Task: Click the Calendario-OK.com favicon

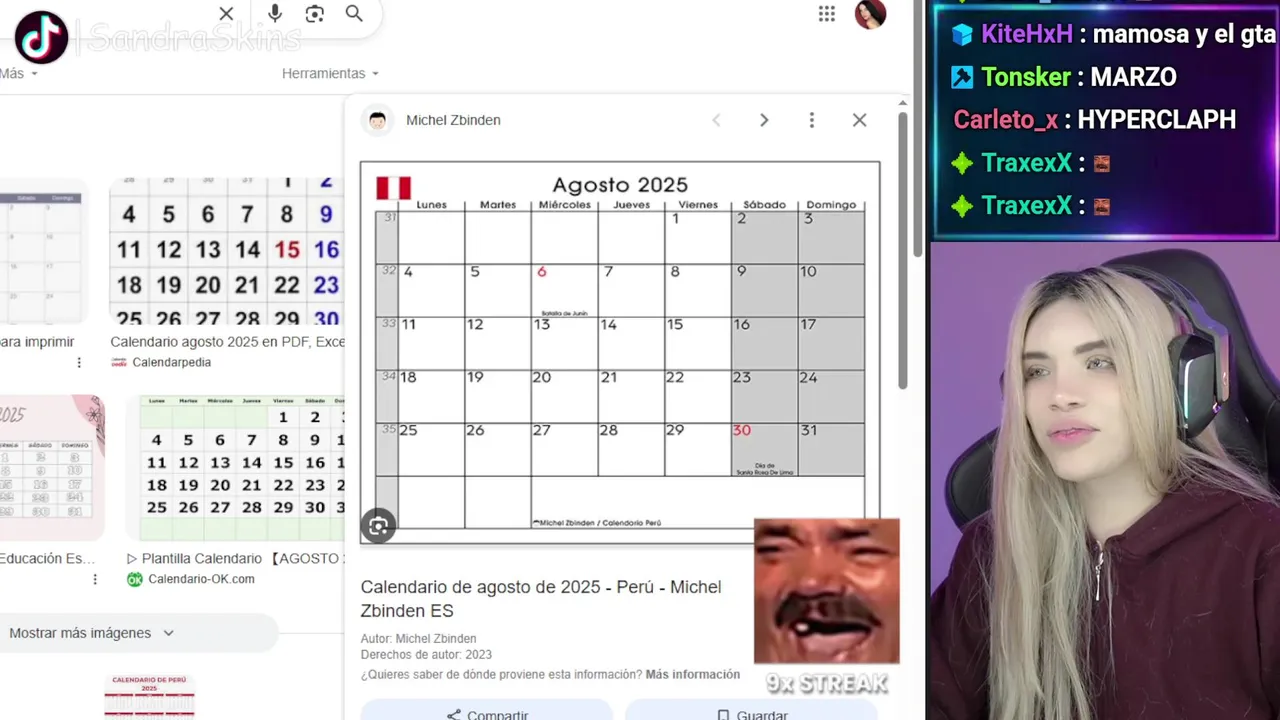Action: click(135, 580)
